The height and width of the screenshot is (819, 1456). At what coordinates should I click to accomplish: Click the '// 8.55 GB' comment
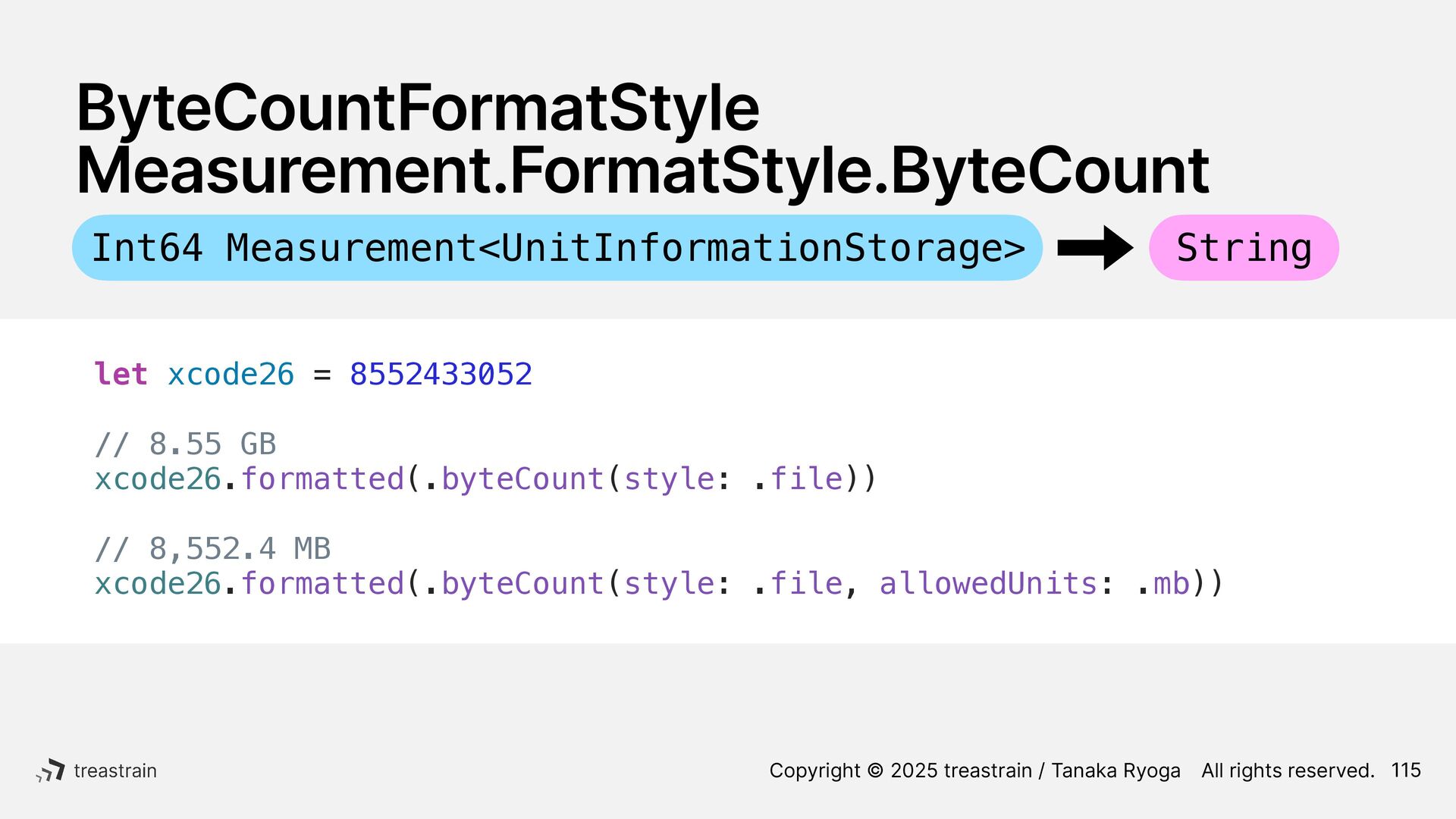[185, 444]
